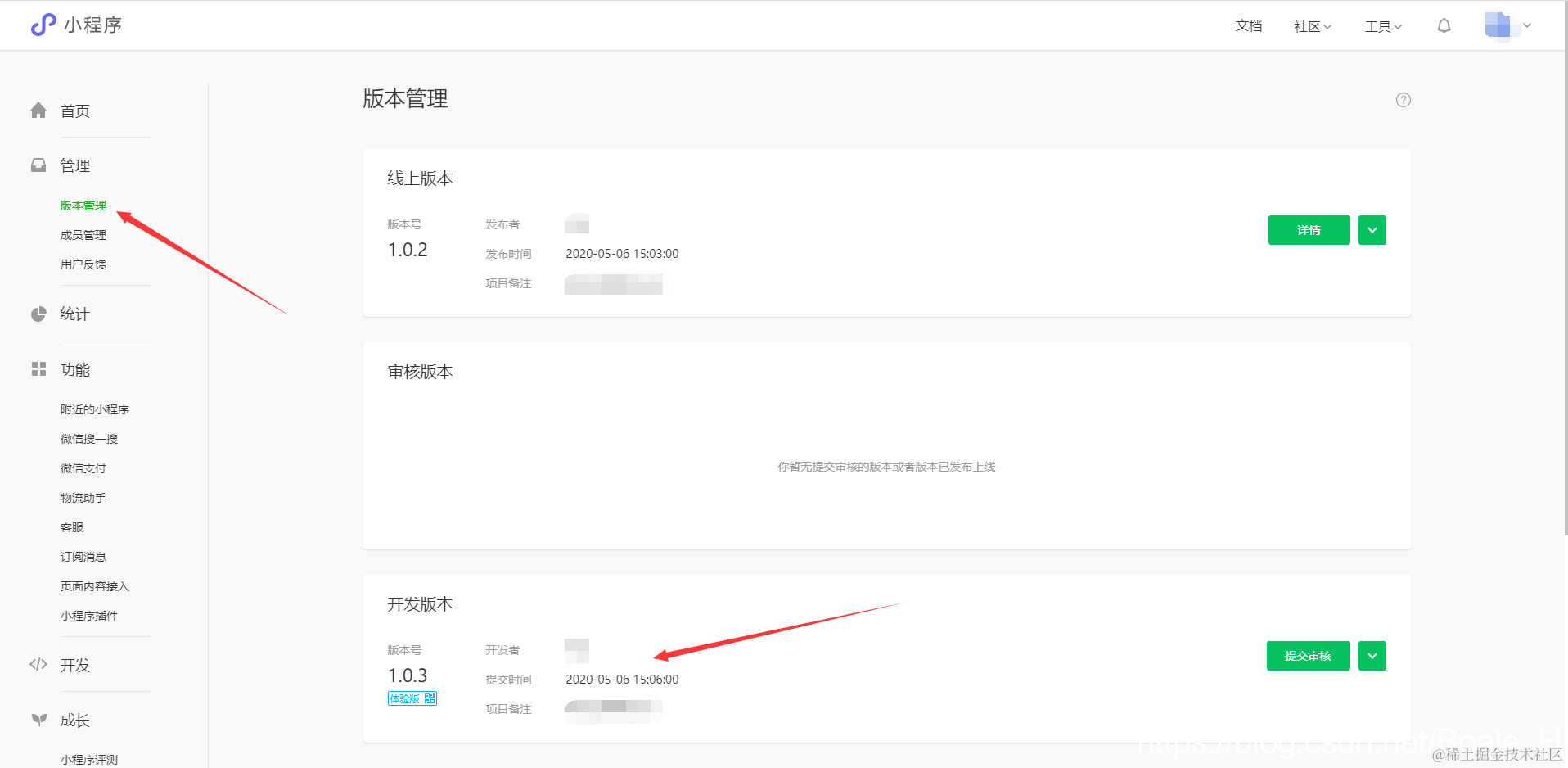Open the 文档 link
Screen dimensions: 1568x768
1249,26
